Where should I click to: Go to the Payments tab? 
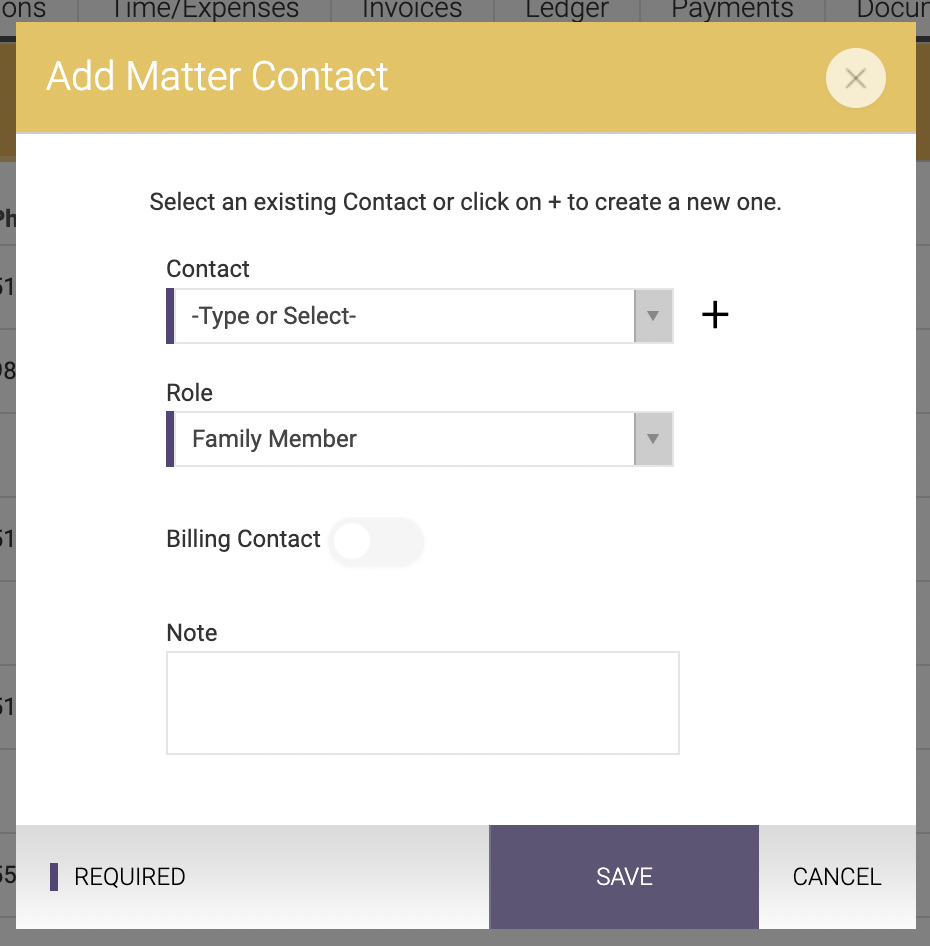732,10
